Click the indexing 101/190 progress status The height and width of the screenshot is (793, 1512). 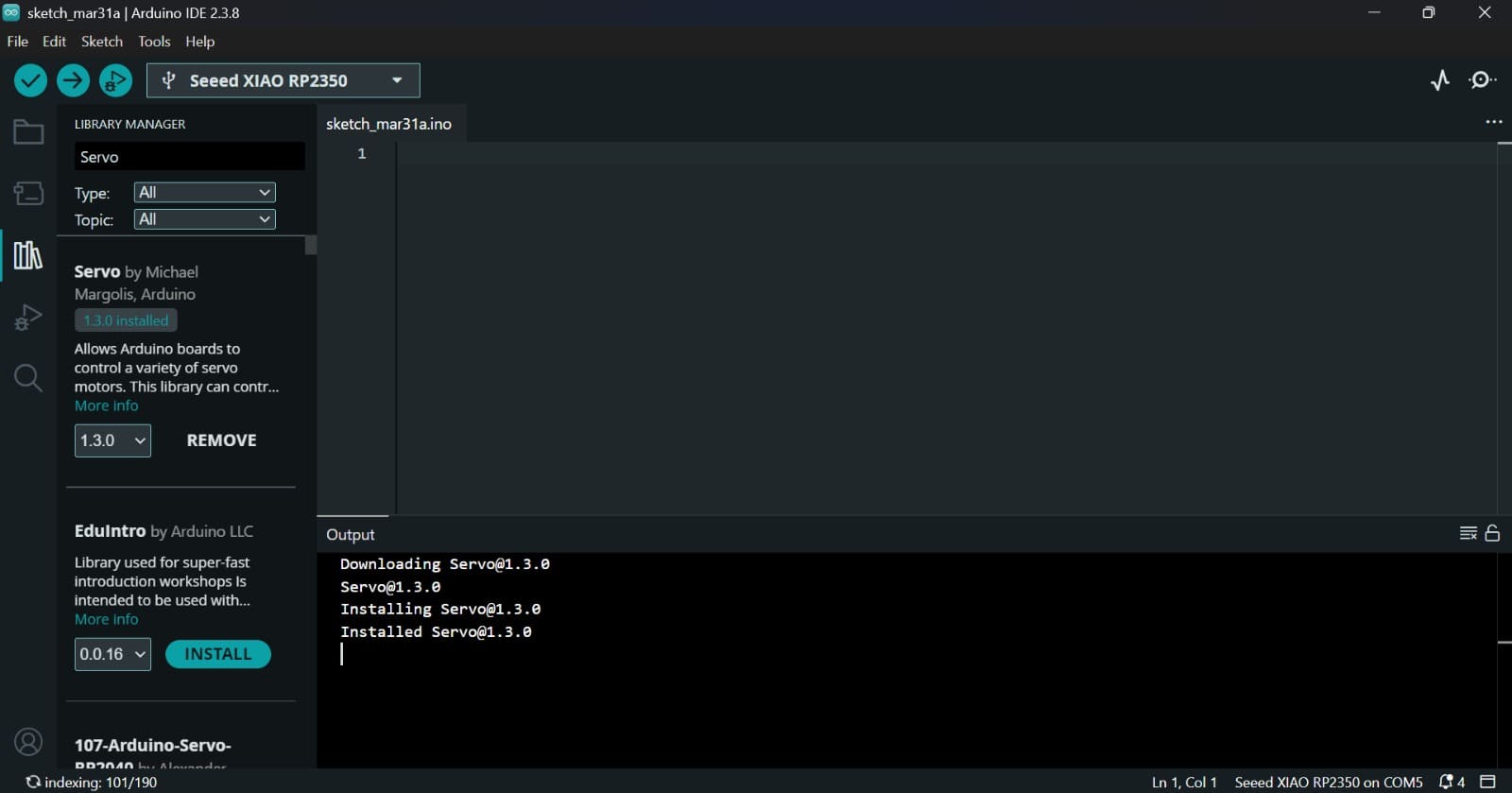(x=92, y=783)
